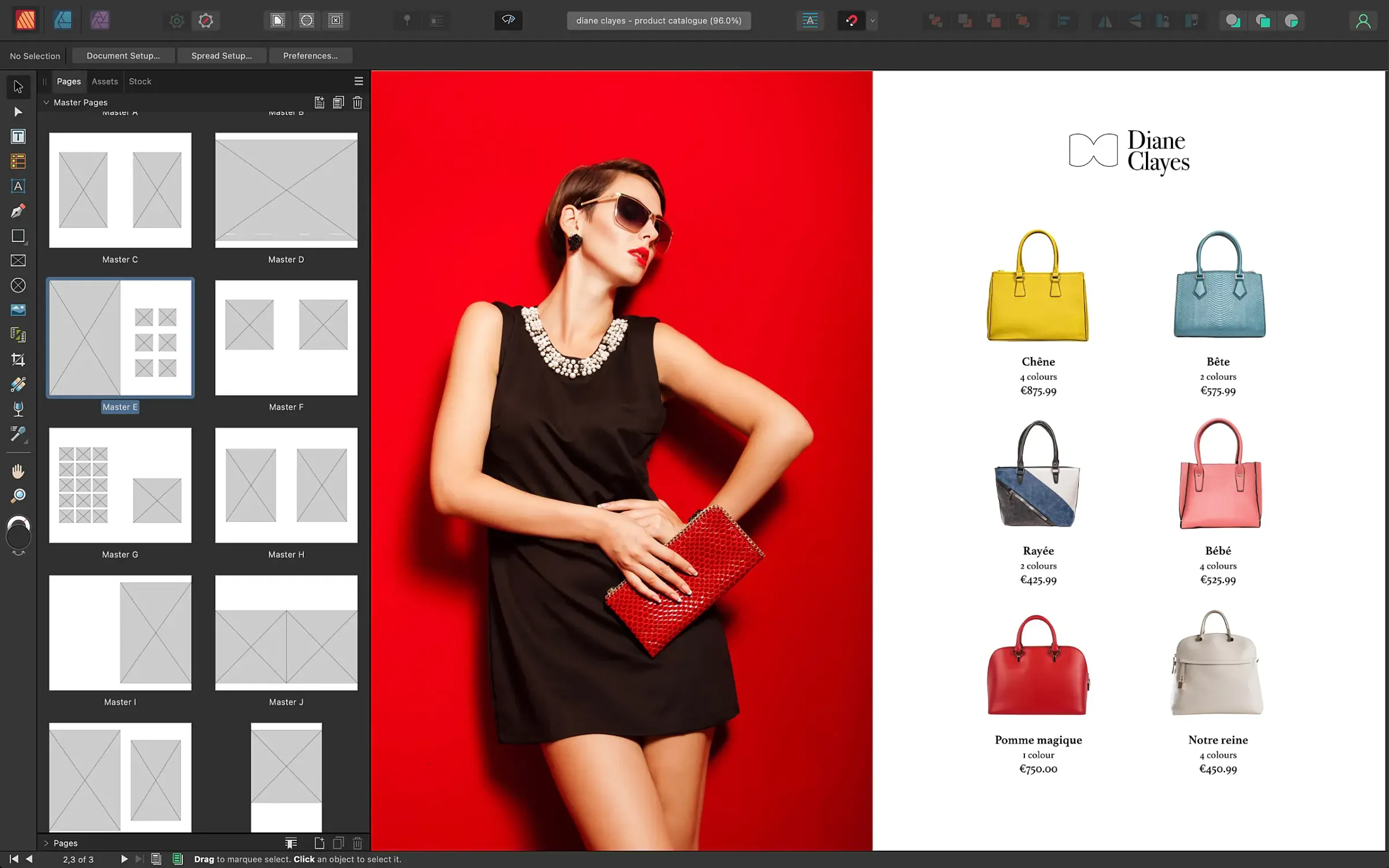
Task: Open Document Setup
Action: click(123, 56)
